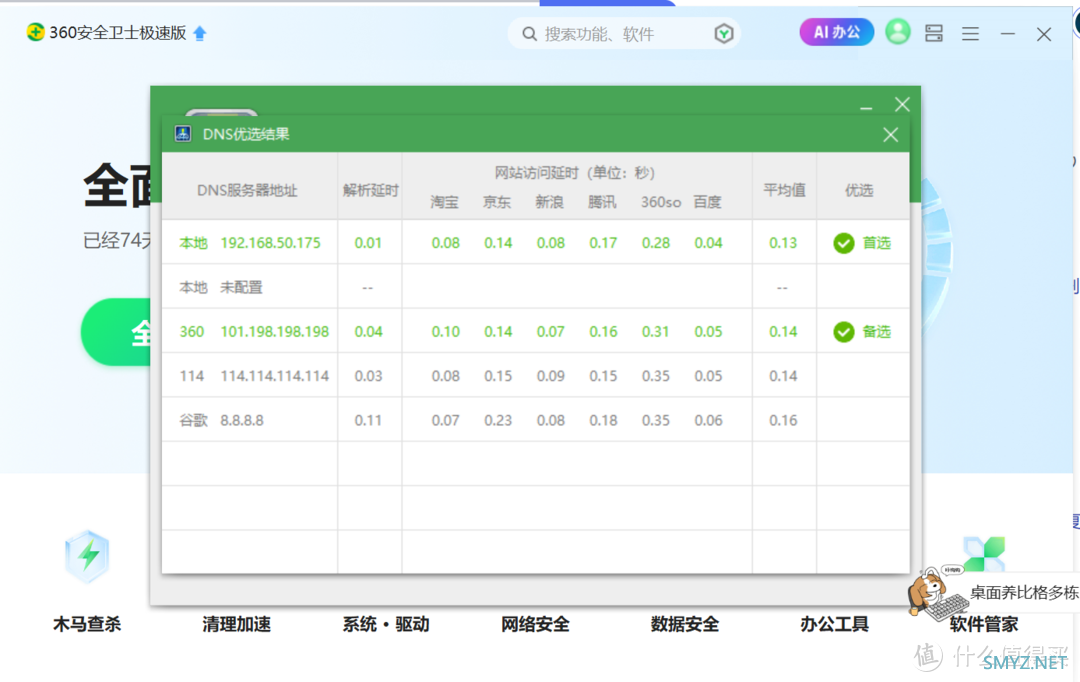The image size is (1080, 682).
Task: Open 数据安全 tab
Action: coord(685,624)
